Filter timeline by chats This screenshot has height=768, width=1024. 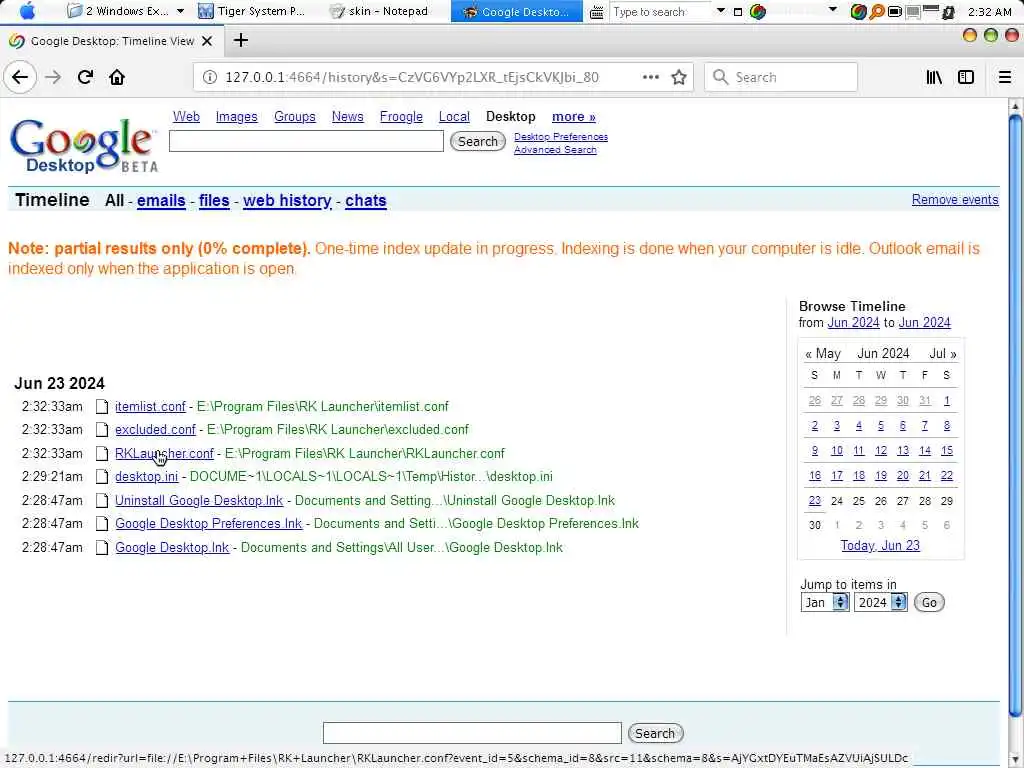(366, 200)
